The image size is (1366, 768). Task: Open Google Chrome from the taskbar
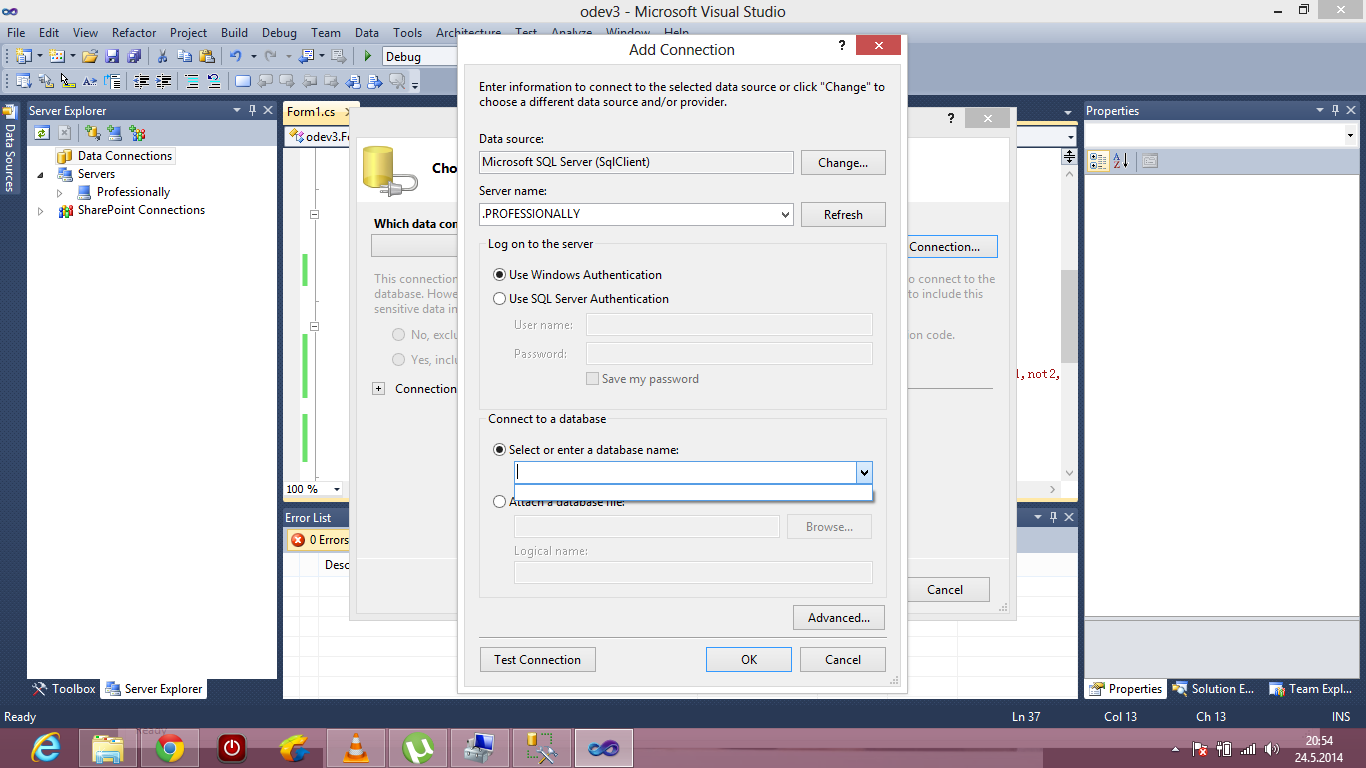coord(169,747)
